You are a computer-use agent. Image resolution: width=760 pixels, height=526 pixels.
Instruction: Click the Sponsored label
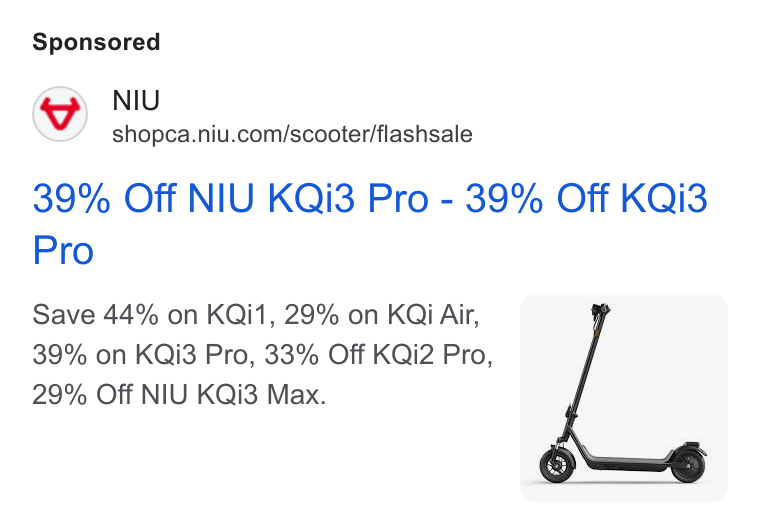(x=96, y=42)
